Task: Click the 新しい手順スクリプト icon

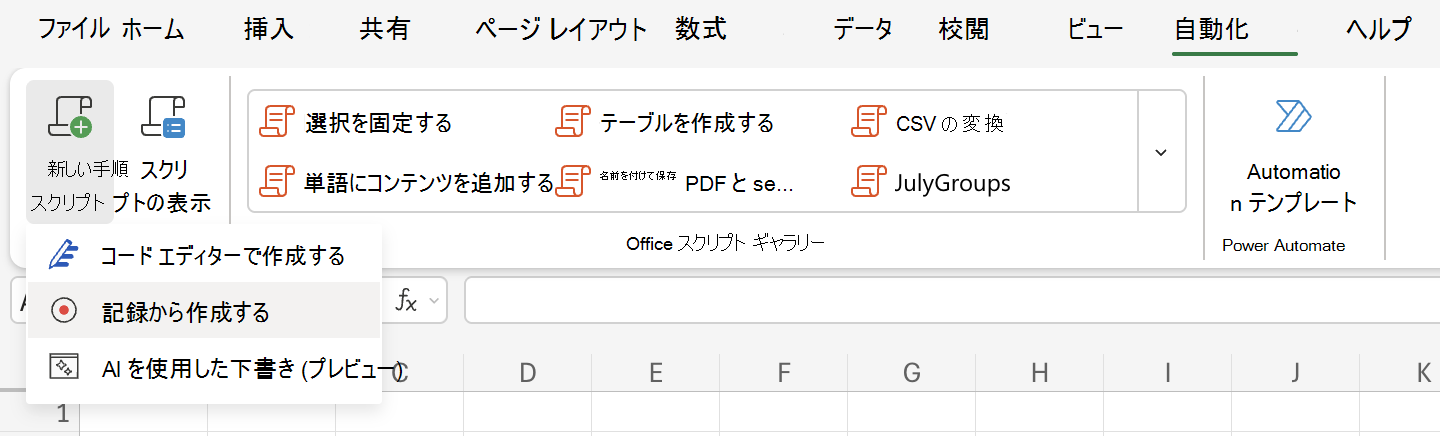Action: [x=70, y=118]
